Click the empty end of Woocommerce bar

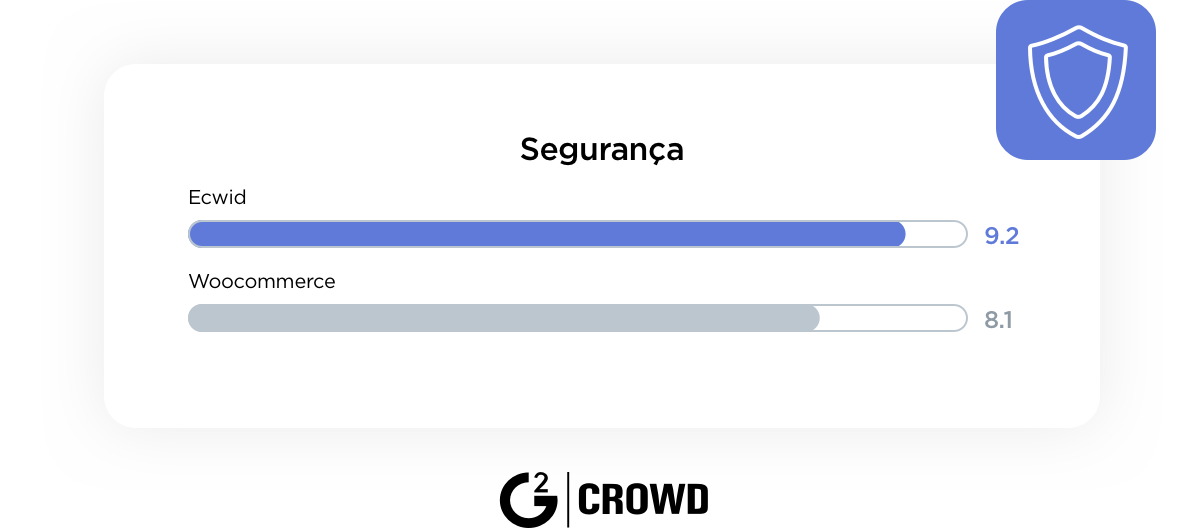pos(893,318)
